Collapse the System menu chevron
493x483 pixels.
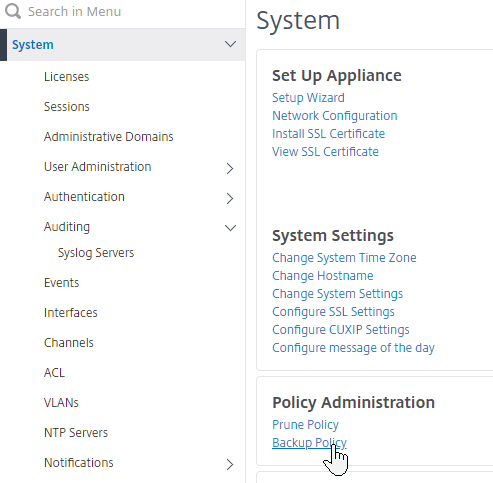[x=230, y=44]
